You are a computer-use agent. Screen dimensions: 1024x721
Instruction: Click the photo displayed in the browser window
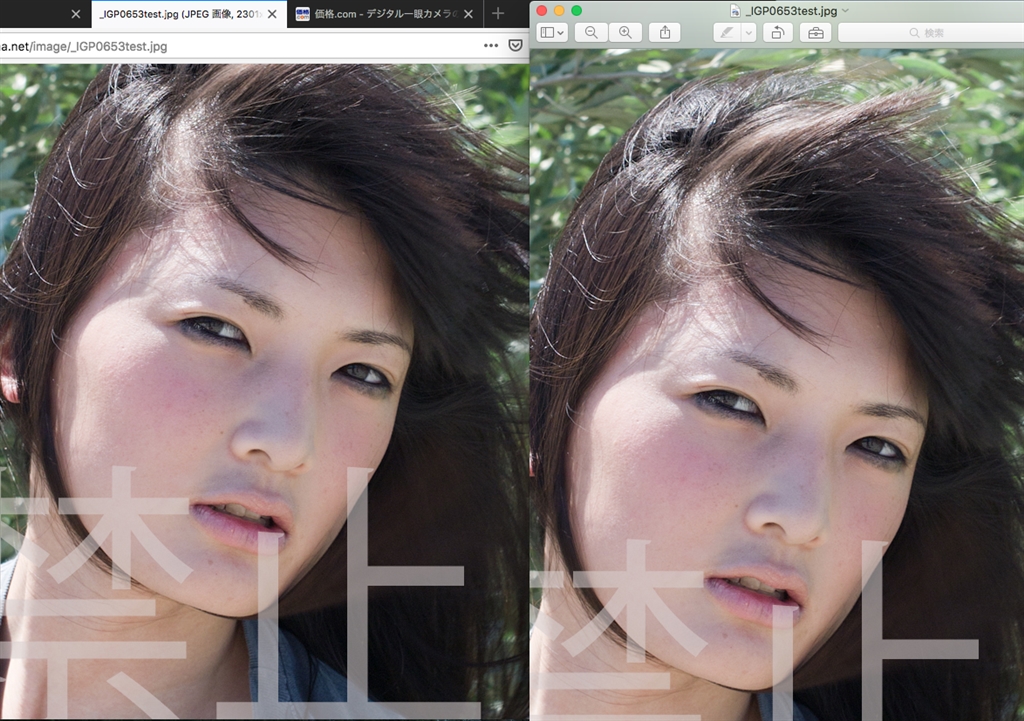264,392
